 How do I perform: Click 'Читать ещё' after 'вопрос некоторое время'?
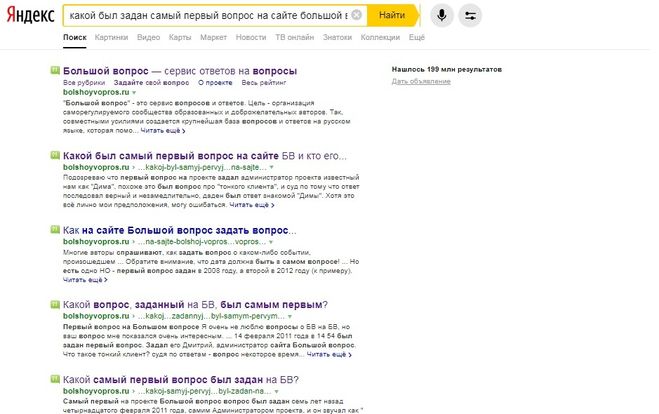(329, 355)
